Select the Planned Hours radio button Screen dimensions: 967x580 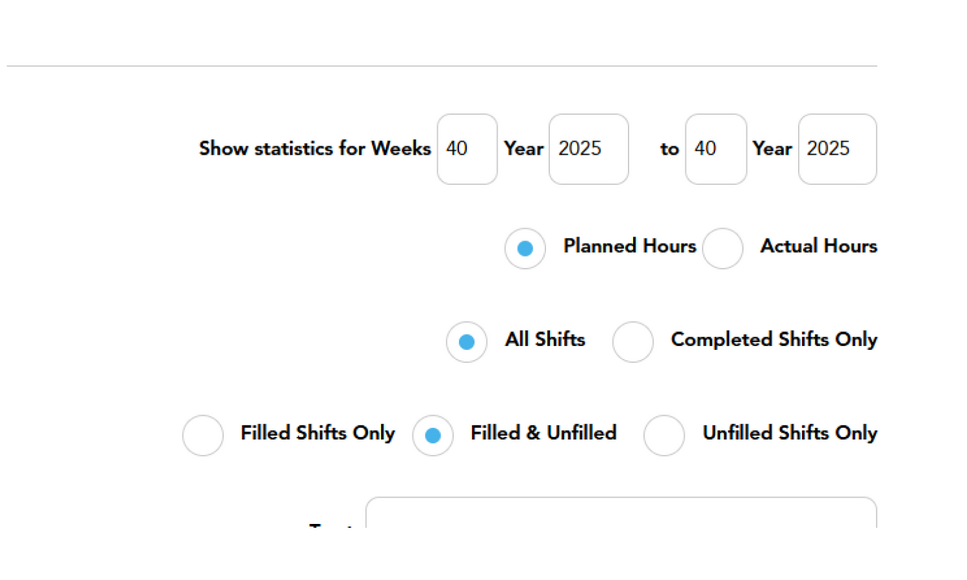coord(525,249)
